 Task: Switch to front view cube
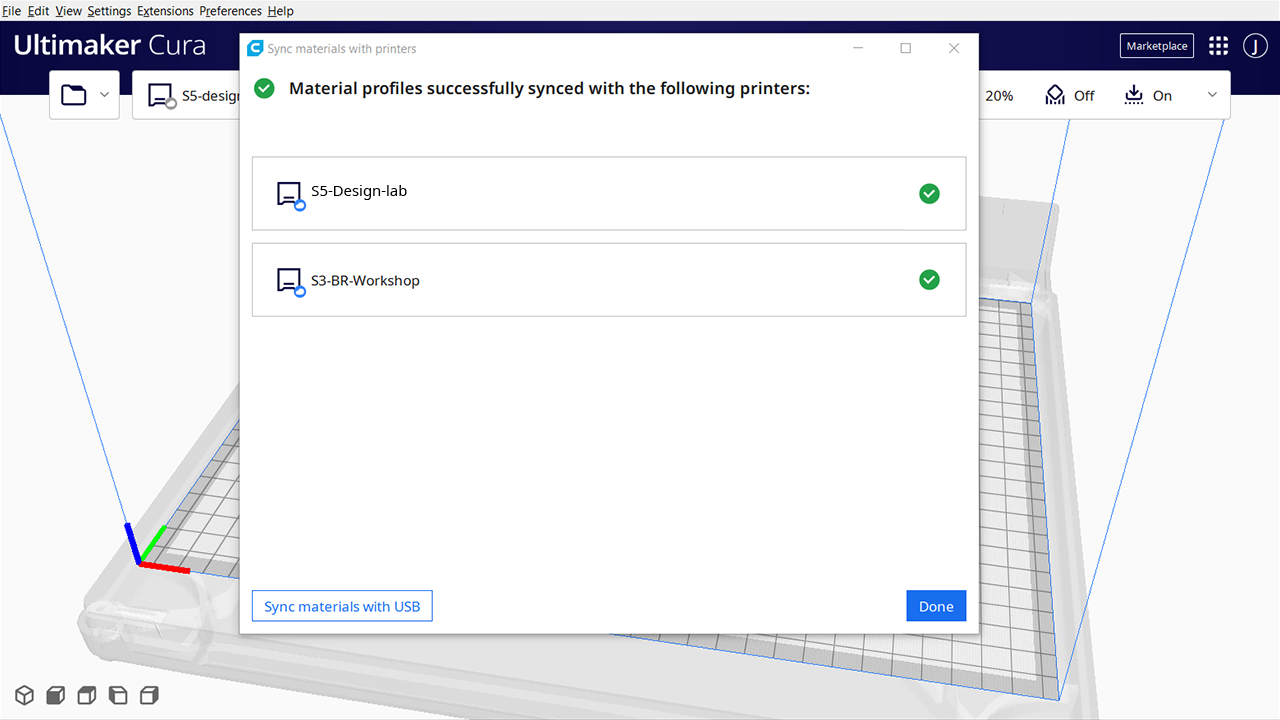pos(56,695)
